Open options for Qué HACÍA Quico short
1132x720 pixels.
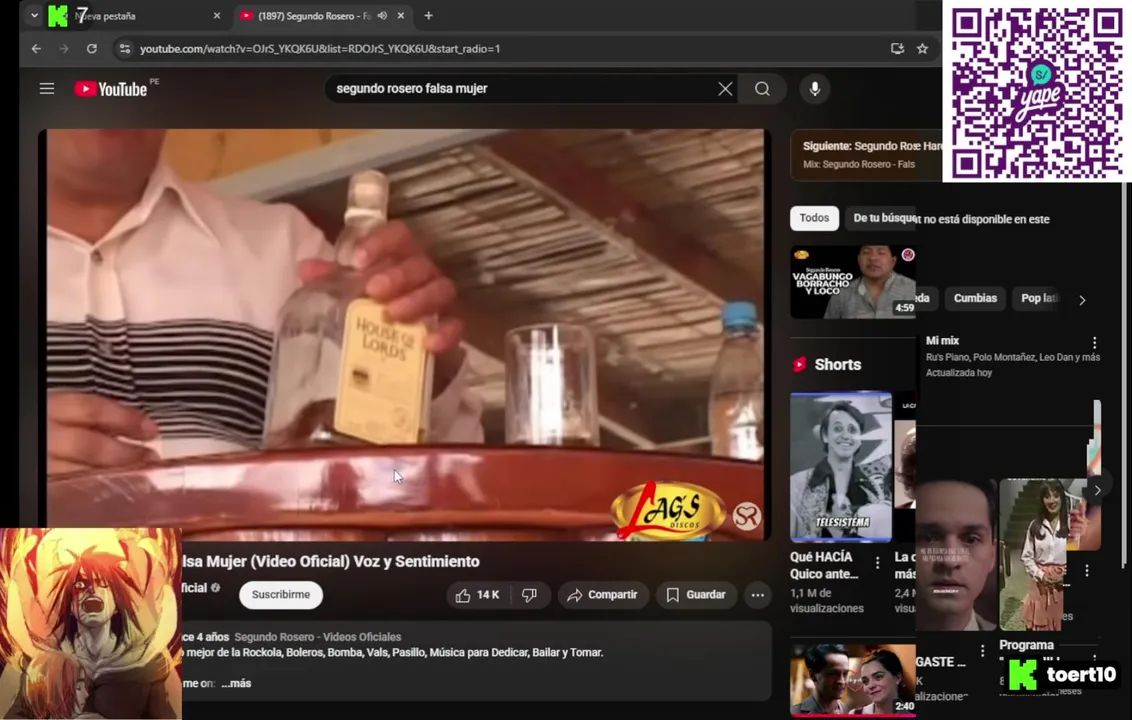coord(877,563)
